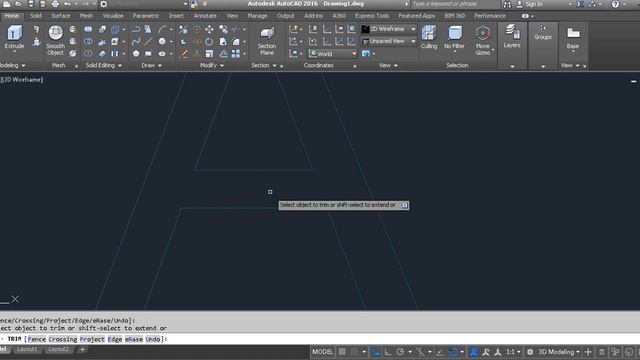Click the Help question mark icon
Image resolution: width=640 pixels, height=360 pixels.
tap(615, 4)
